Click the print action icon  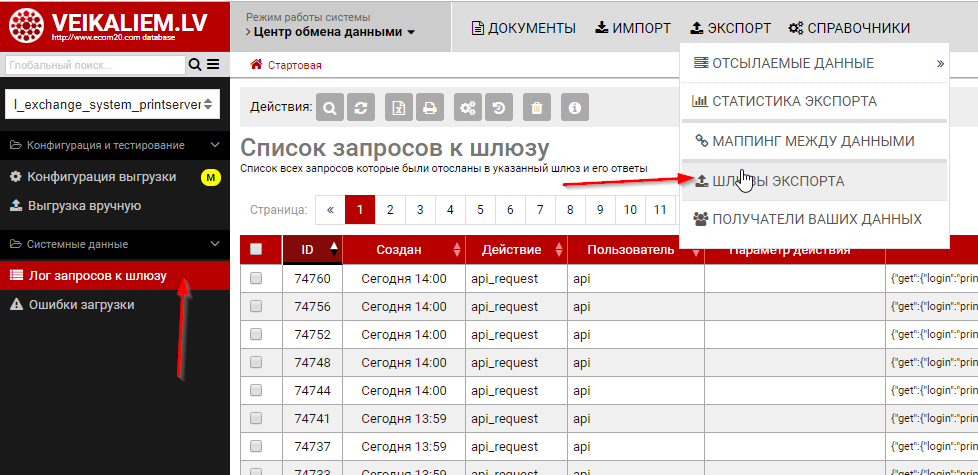tap(429, 107)
